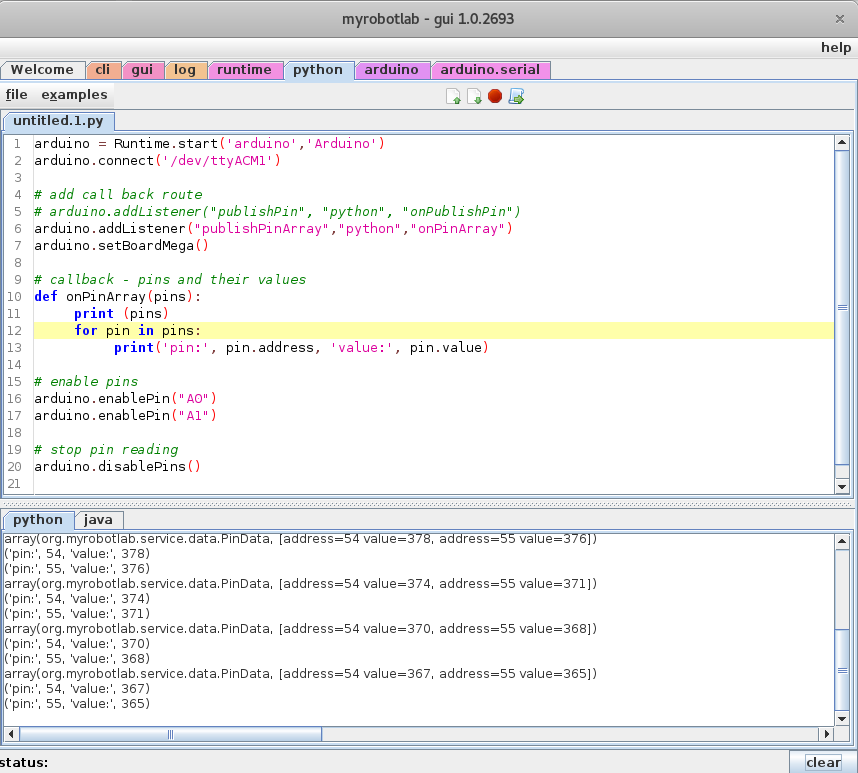Click the arduino.enablePin("A1") line
Viewport: 858px width, 773px height.
coord(125,415)
